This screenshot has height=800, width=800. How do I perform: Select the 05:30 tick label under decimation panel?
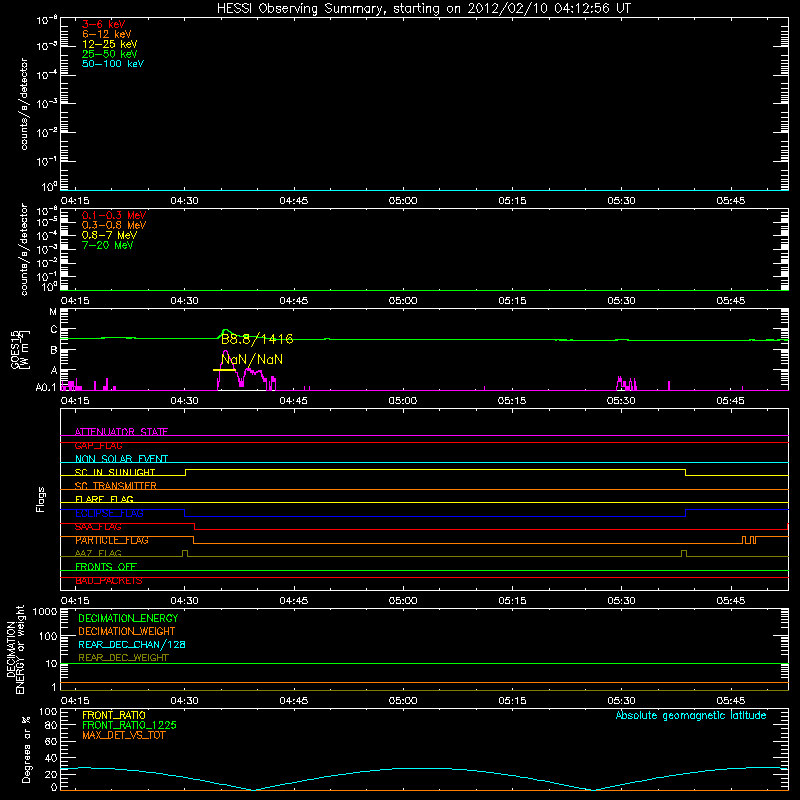click(621, 701)
